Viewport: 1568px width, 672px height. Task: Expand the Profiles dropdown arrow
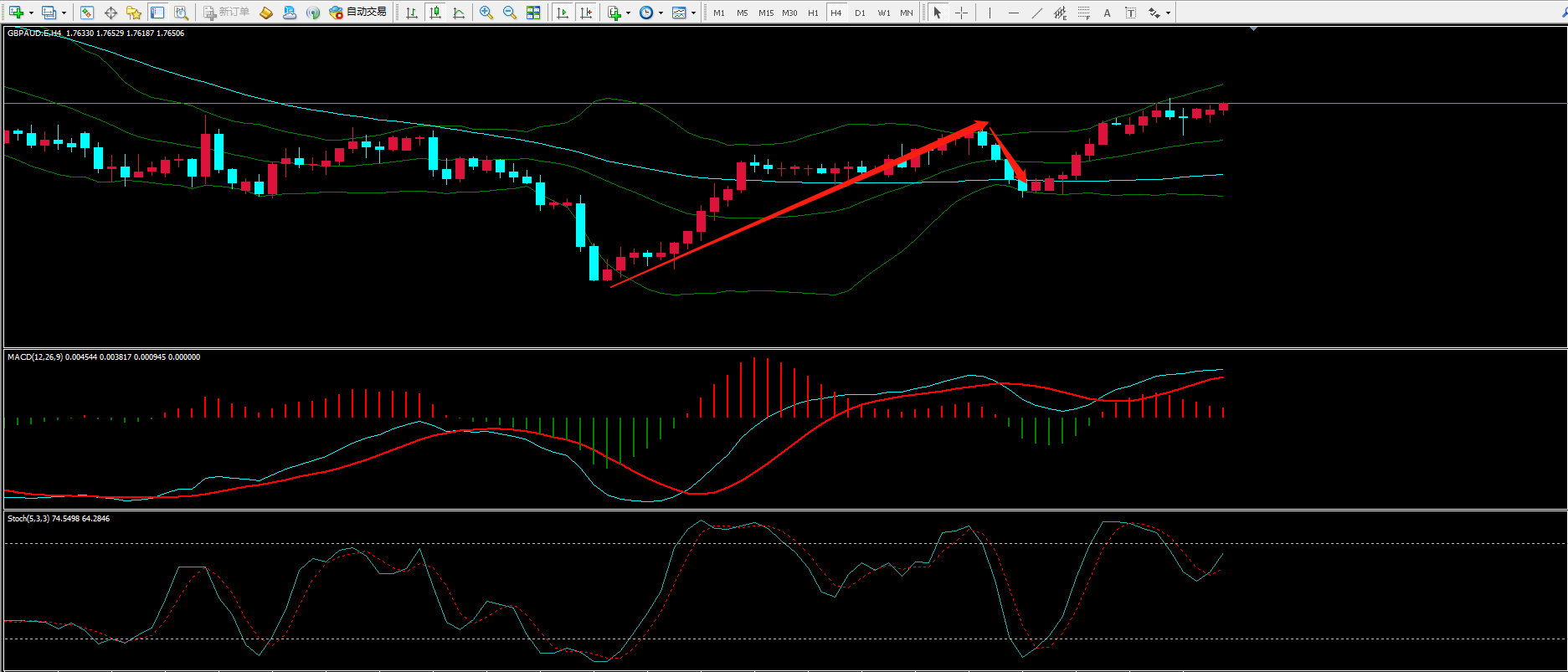coord(64,13)
